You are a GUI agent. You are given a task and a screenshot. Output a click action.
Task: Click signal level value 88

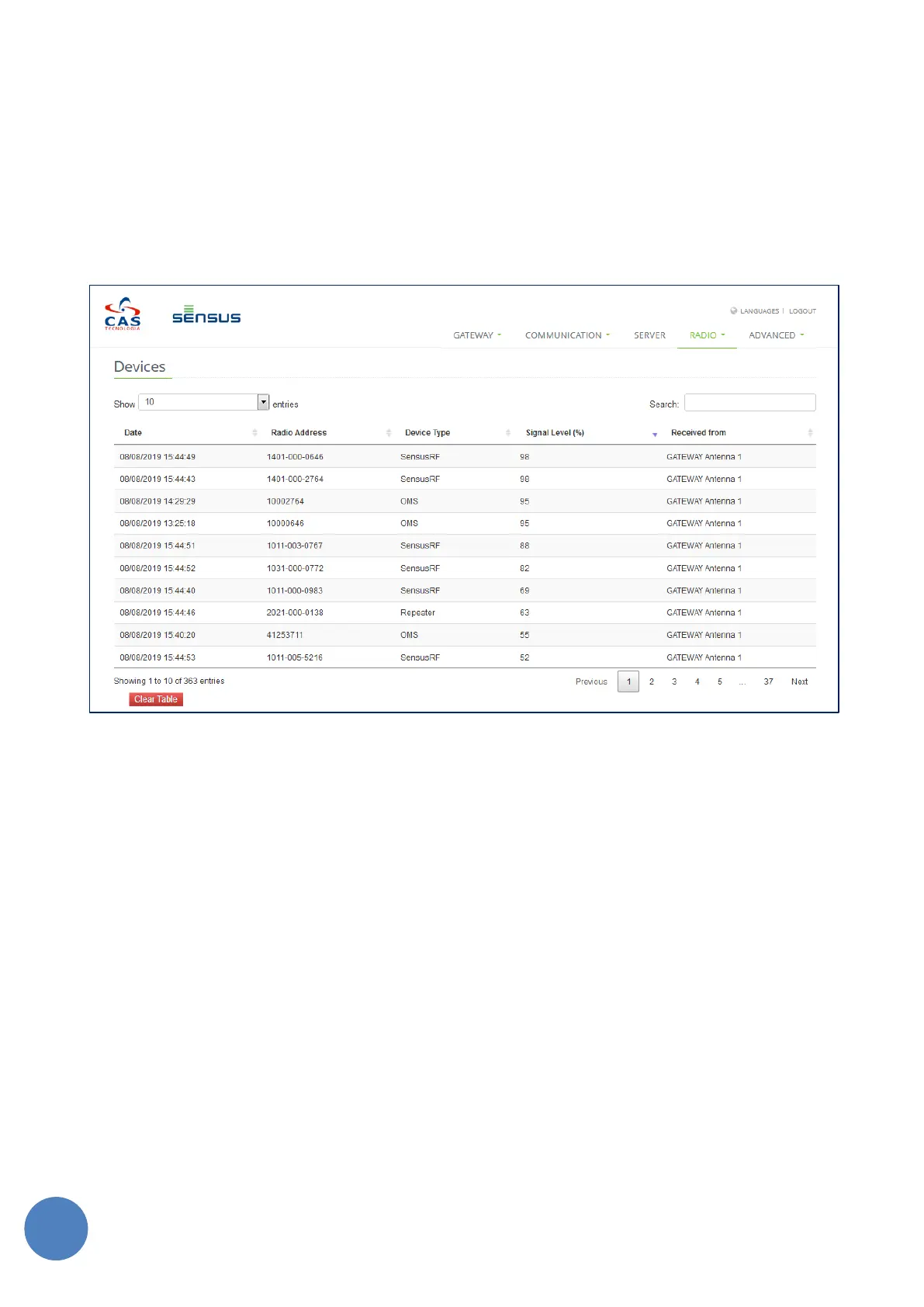click(524, 546)
